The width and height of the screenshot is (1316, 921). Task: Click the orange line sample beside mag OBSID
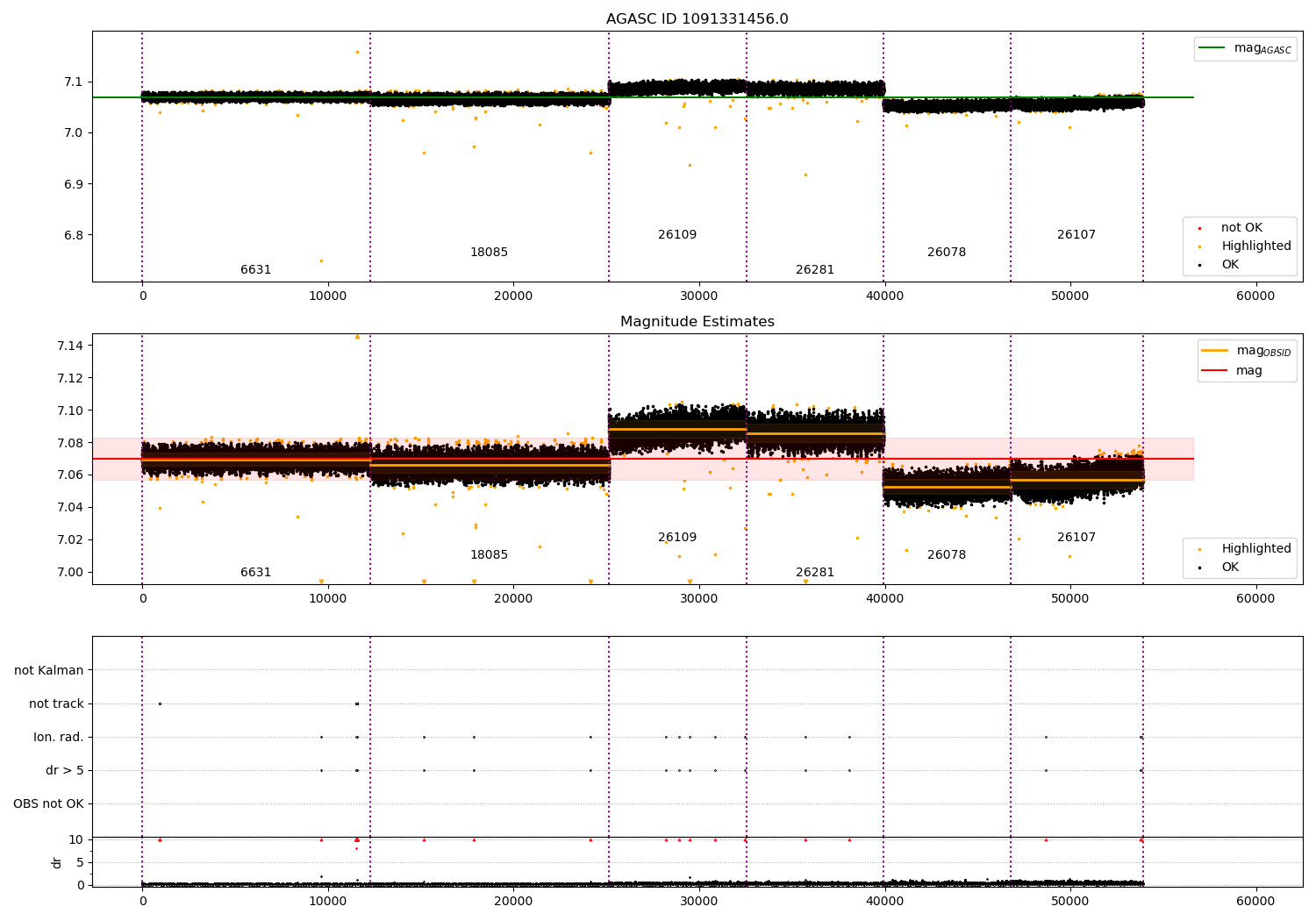1214,351
